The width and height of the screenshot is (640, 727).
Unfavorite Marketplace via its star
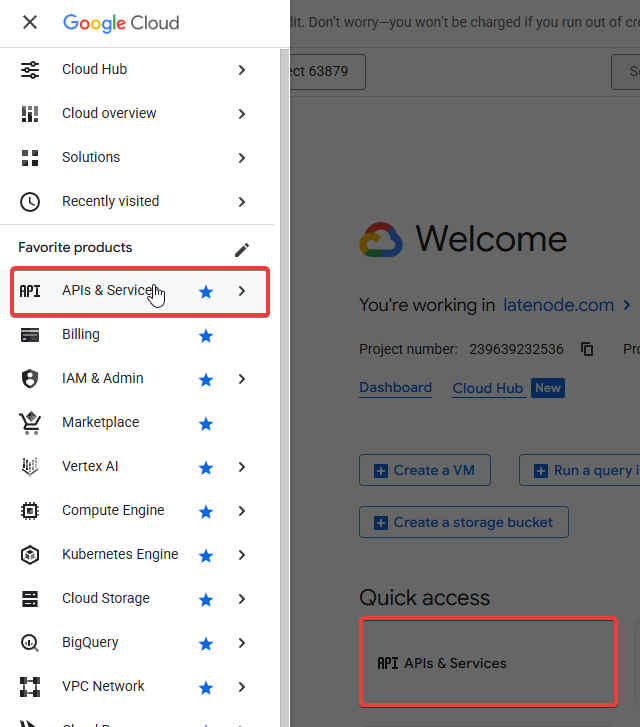pyautogui.click(x=206, y=423)
